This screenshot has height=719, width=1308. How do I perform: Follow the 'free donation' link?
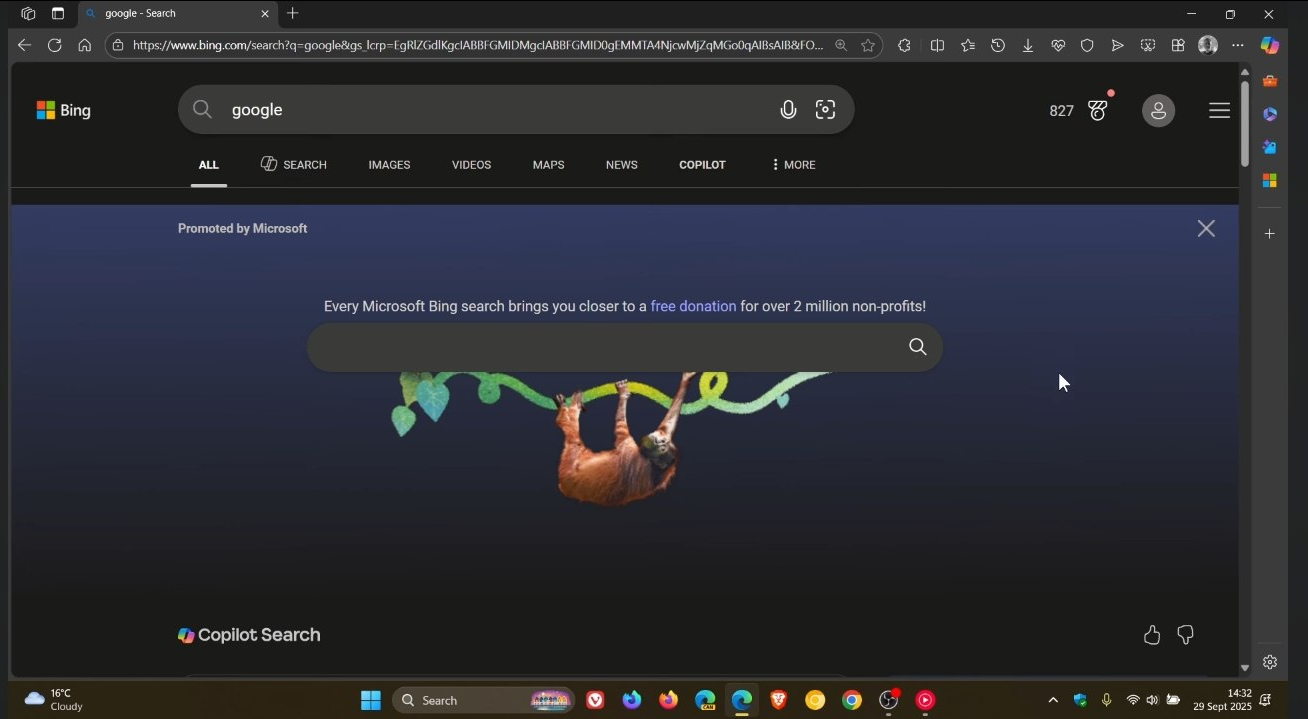coord(693,306)
